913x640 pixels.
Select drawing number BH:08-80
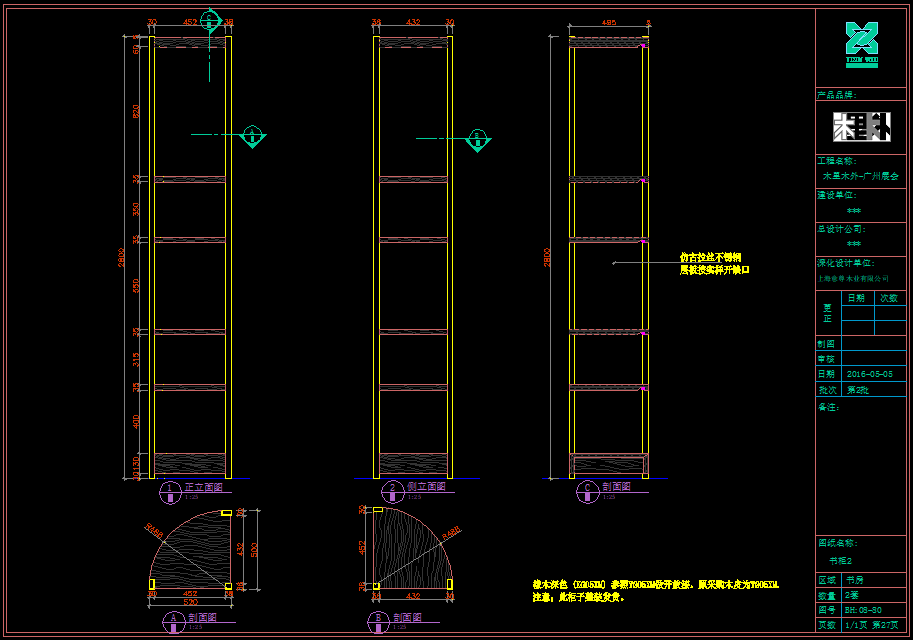pyautogui.click(x=864, y=610)
